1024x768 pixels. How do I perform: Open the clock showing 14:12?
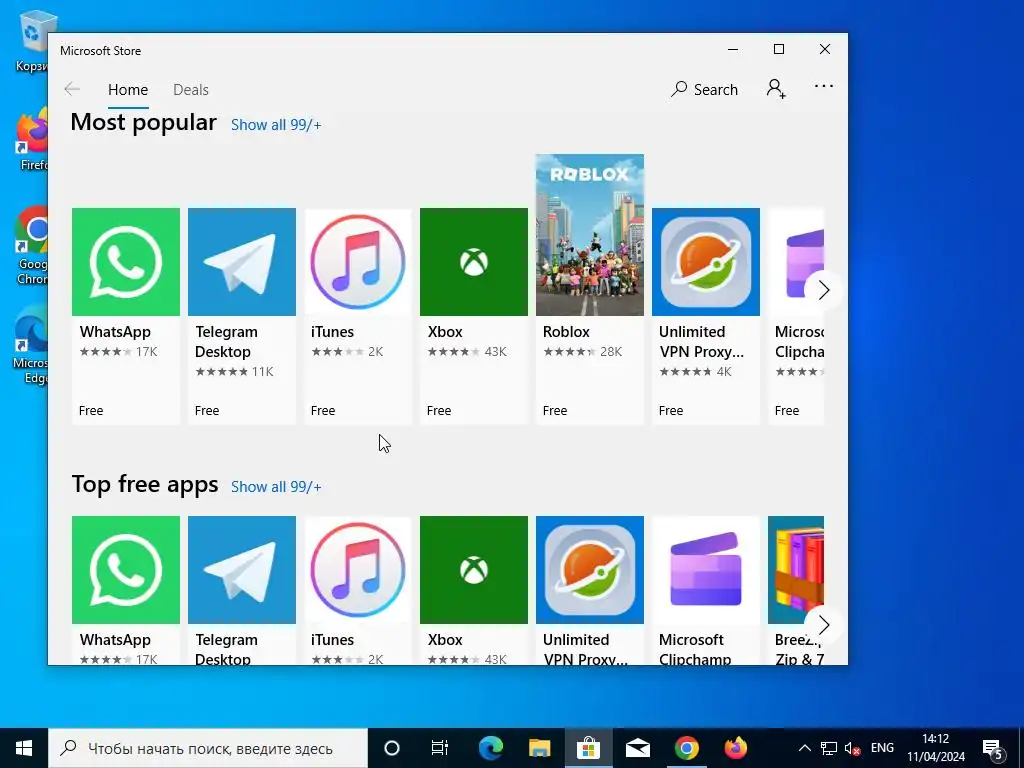[x=936, y=748]
